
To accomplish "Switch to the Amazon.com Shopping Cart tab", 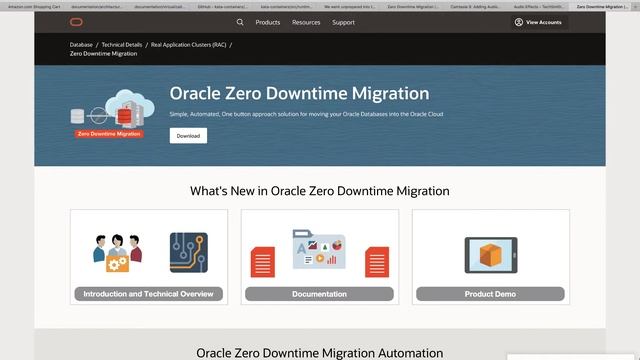I will pos(34,7).
